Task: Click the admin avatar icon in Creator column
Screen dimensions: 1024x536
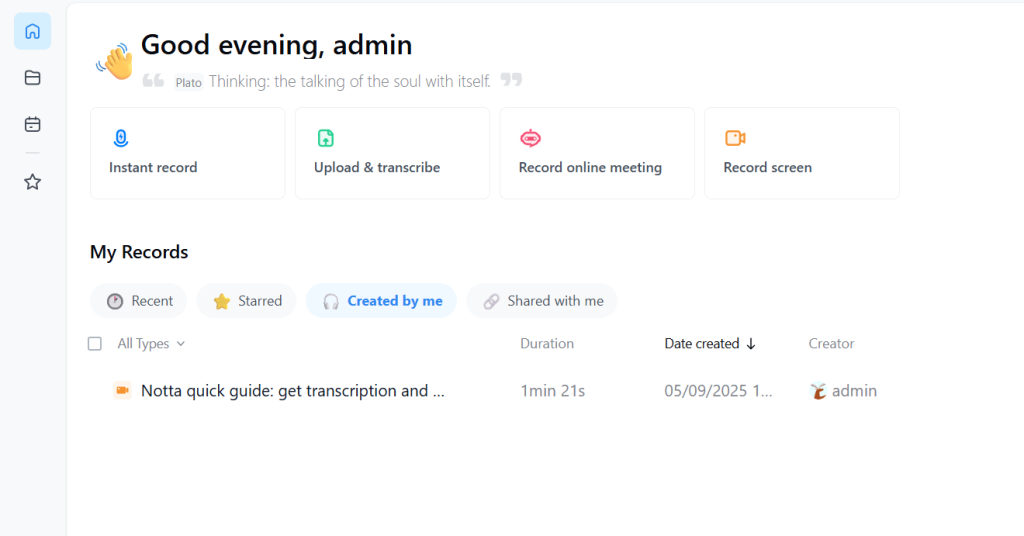Action: [x=818, y=391]
